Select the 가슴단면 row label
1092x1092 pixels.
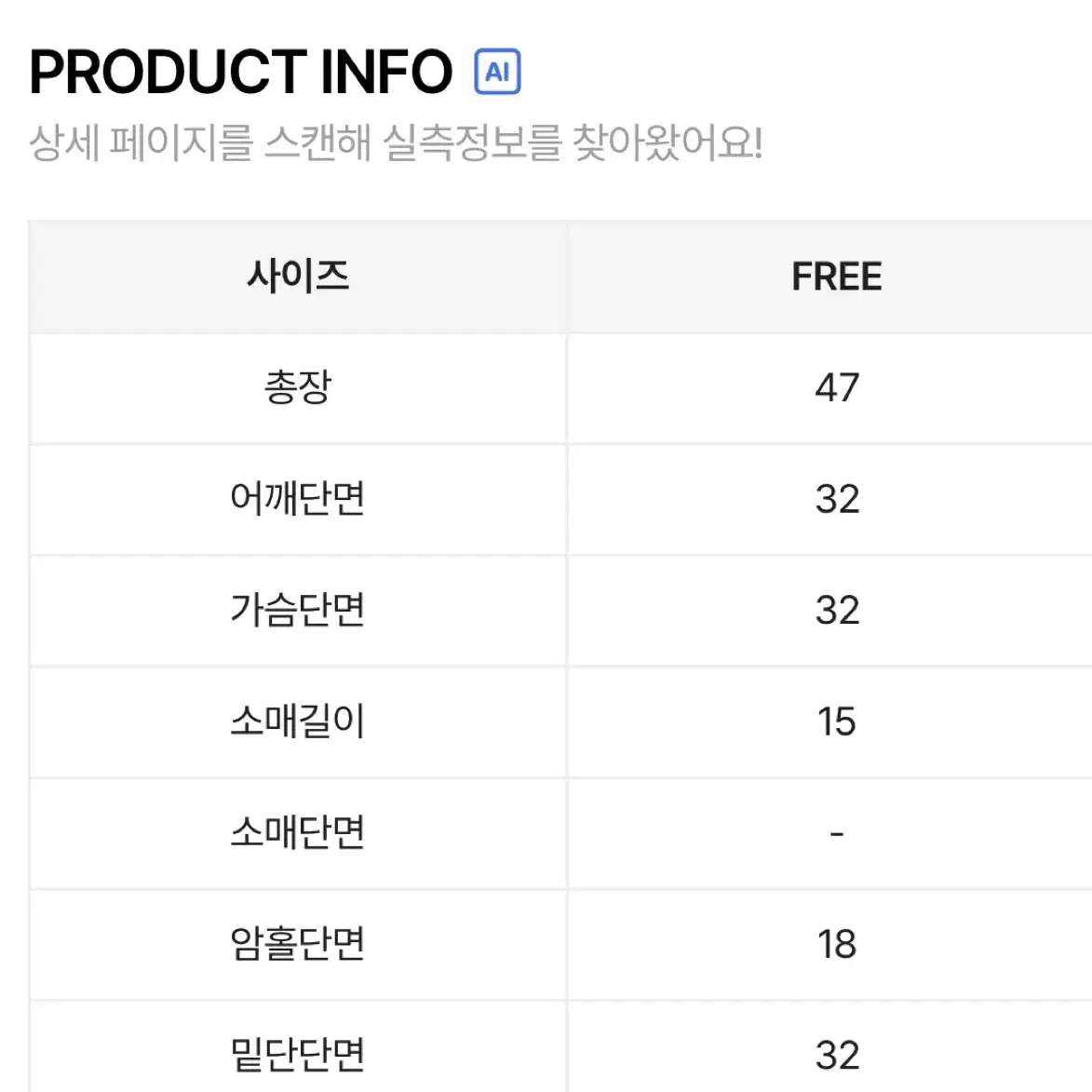pos(298,610)
